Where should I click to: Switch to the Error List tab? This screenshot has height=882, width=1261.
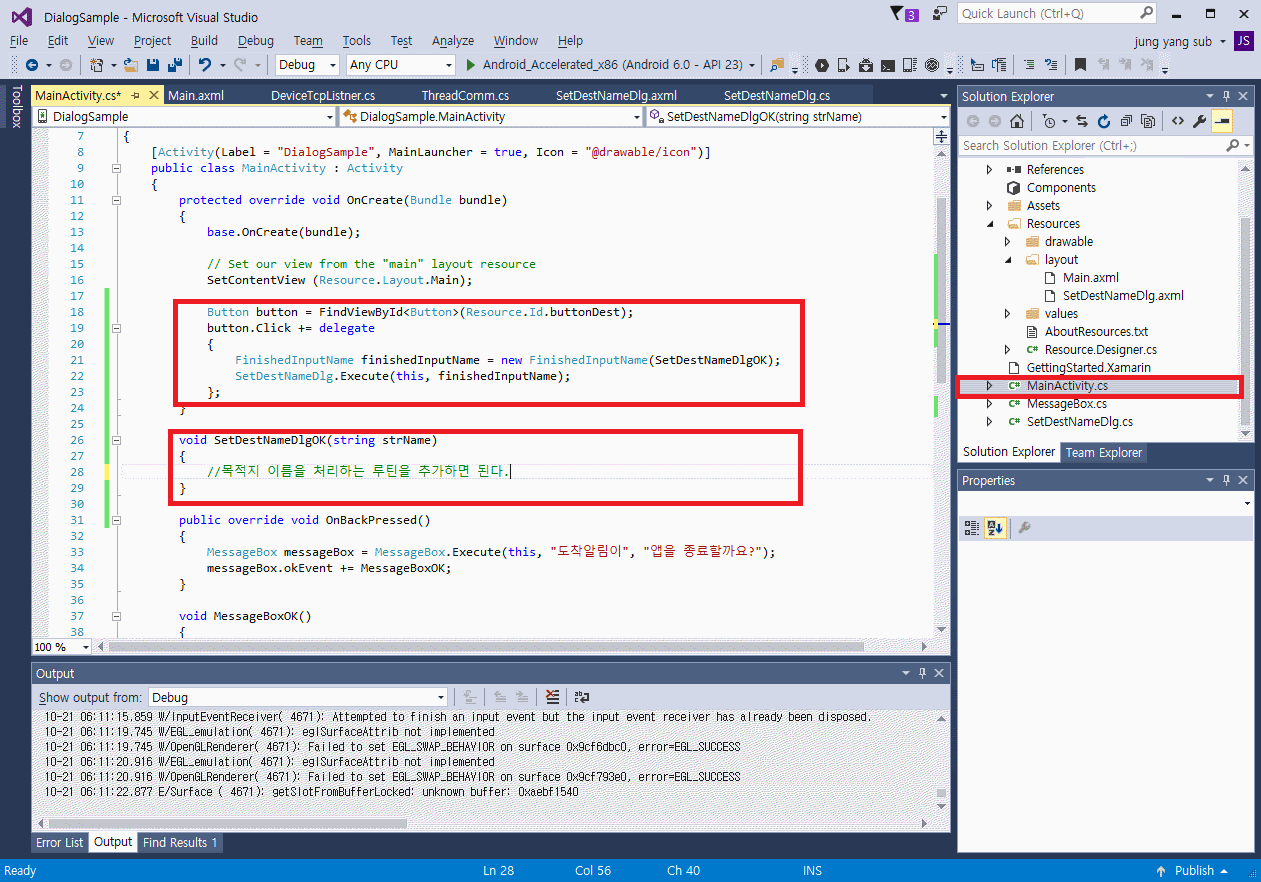click(x=60, y=842)
